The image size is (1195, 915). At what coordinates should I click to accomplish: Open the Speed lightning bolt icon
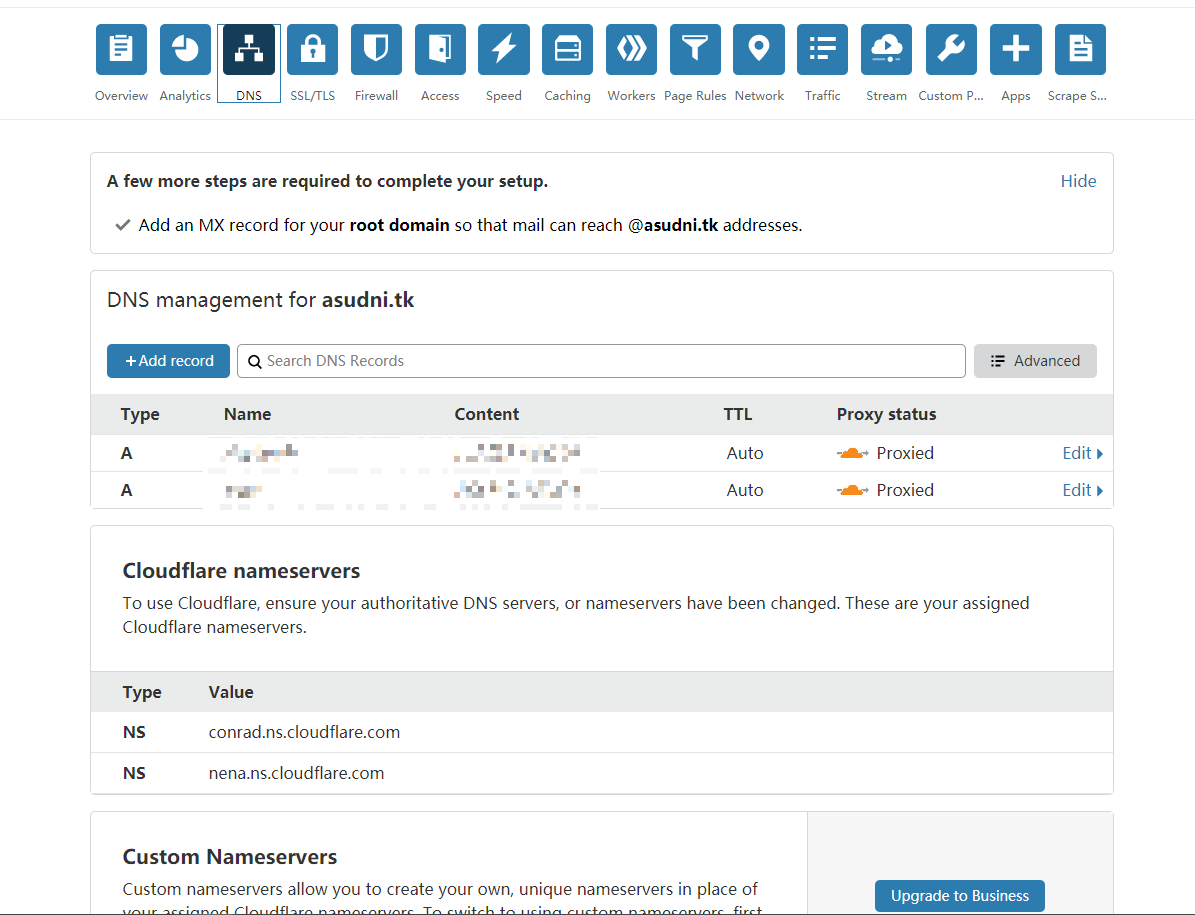504,50
